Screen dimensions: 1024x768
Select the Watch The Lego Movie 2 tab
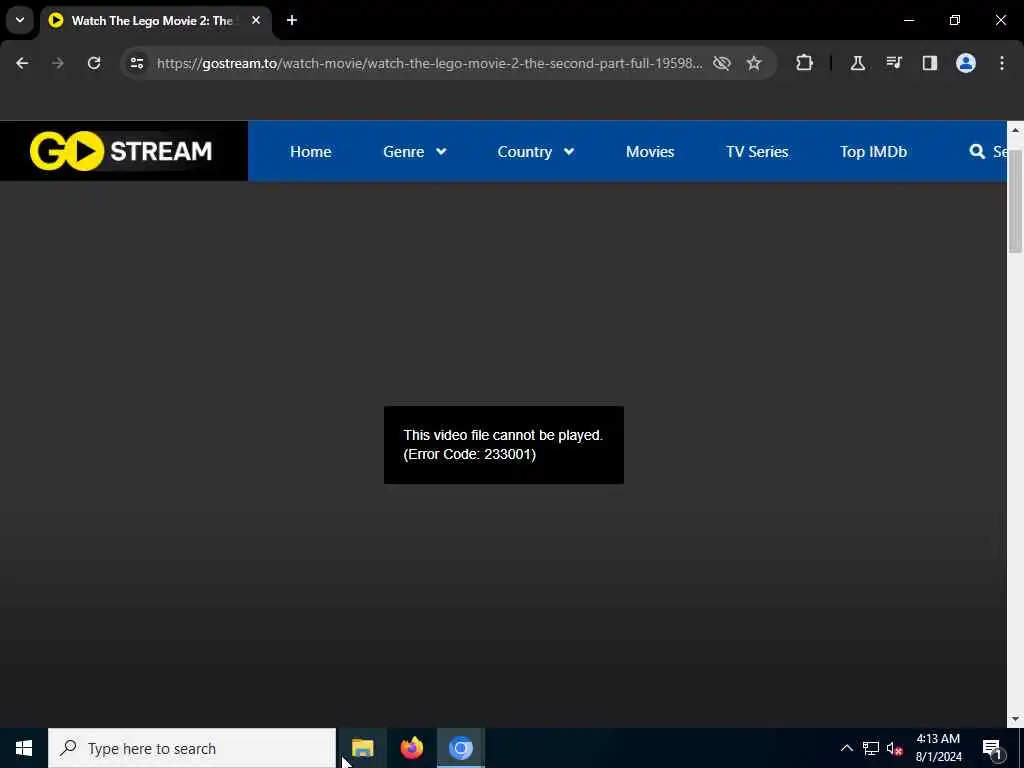click(x=150, y=21)
